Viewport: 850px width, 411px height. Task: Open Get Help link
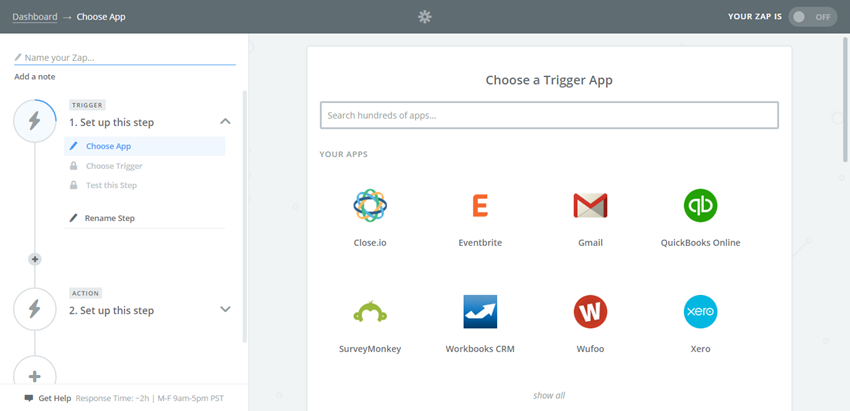55,399
